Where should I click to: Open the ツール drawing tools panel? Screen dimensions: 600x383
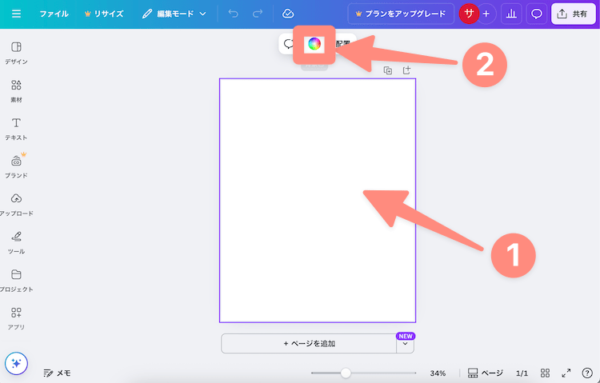(16, 243)
